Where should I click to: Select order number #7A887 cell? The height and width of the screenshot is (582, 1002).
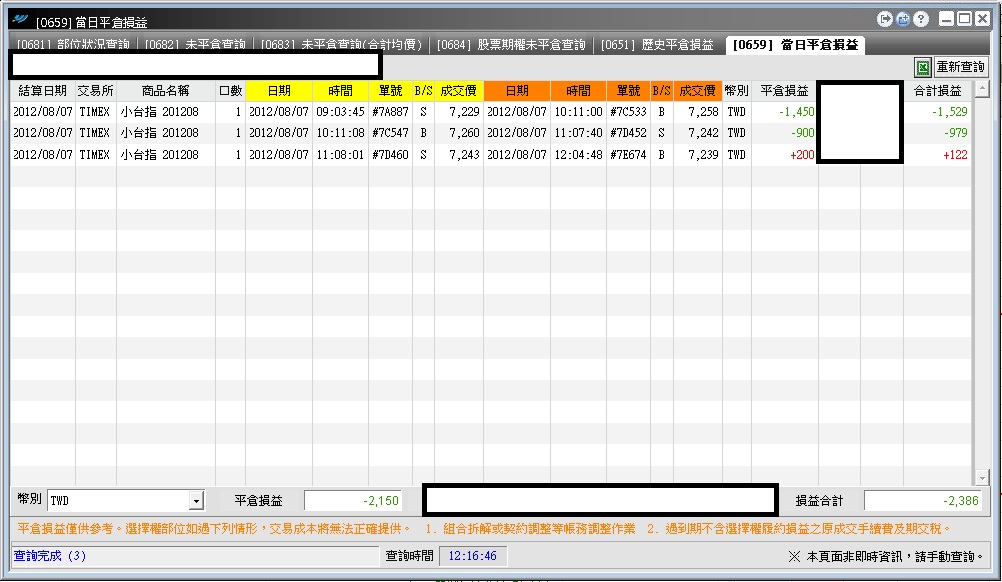tap(390, 112)
